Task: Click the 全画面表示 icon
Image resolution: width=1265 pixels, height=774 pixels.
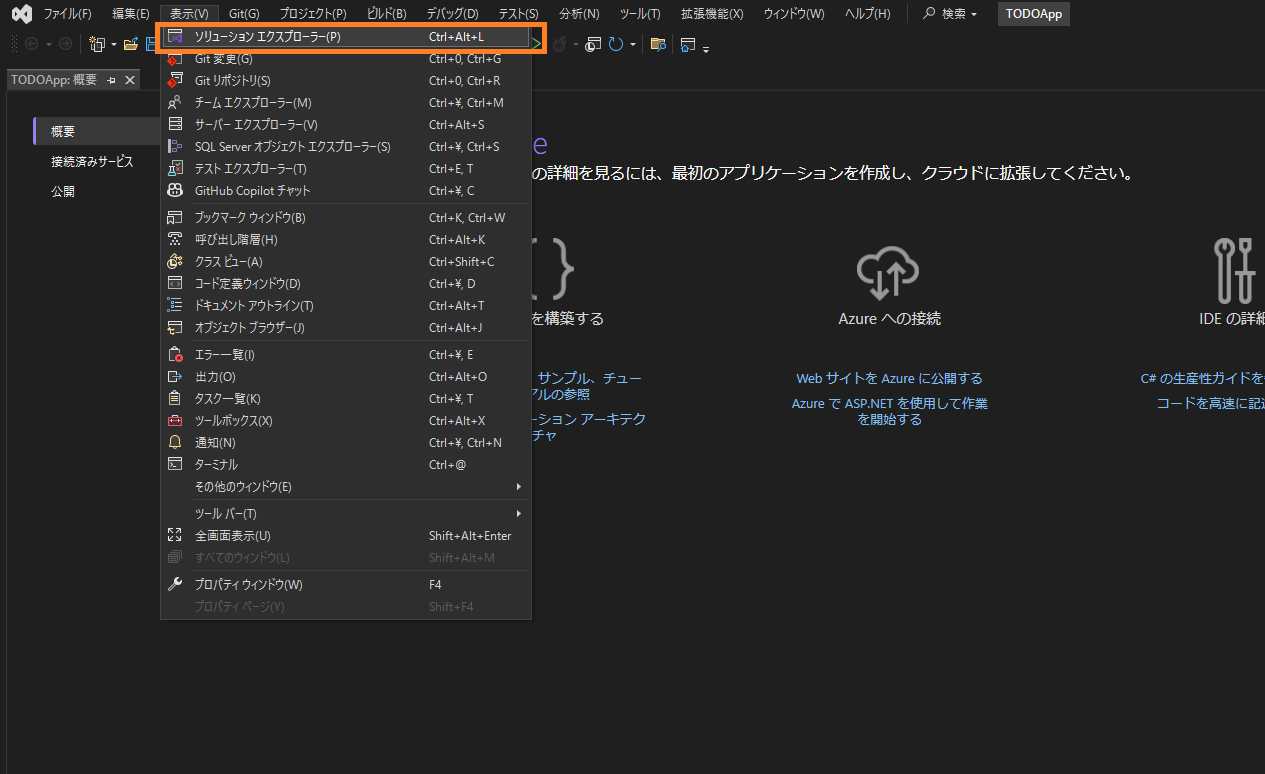Action: (x=174, y=536)
